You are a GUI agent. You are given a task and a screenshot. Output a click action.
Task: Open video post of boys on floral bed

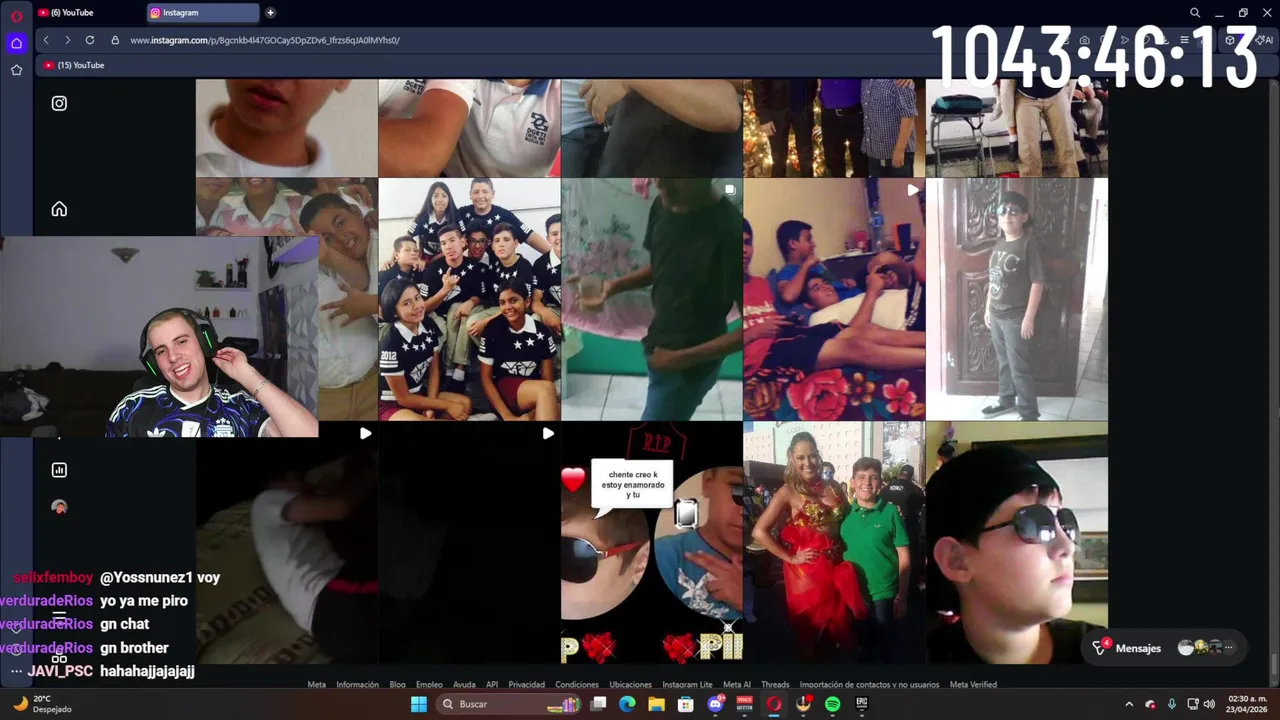834,299
